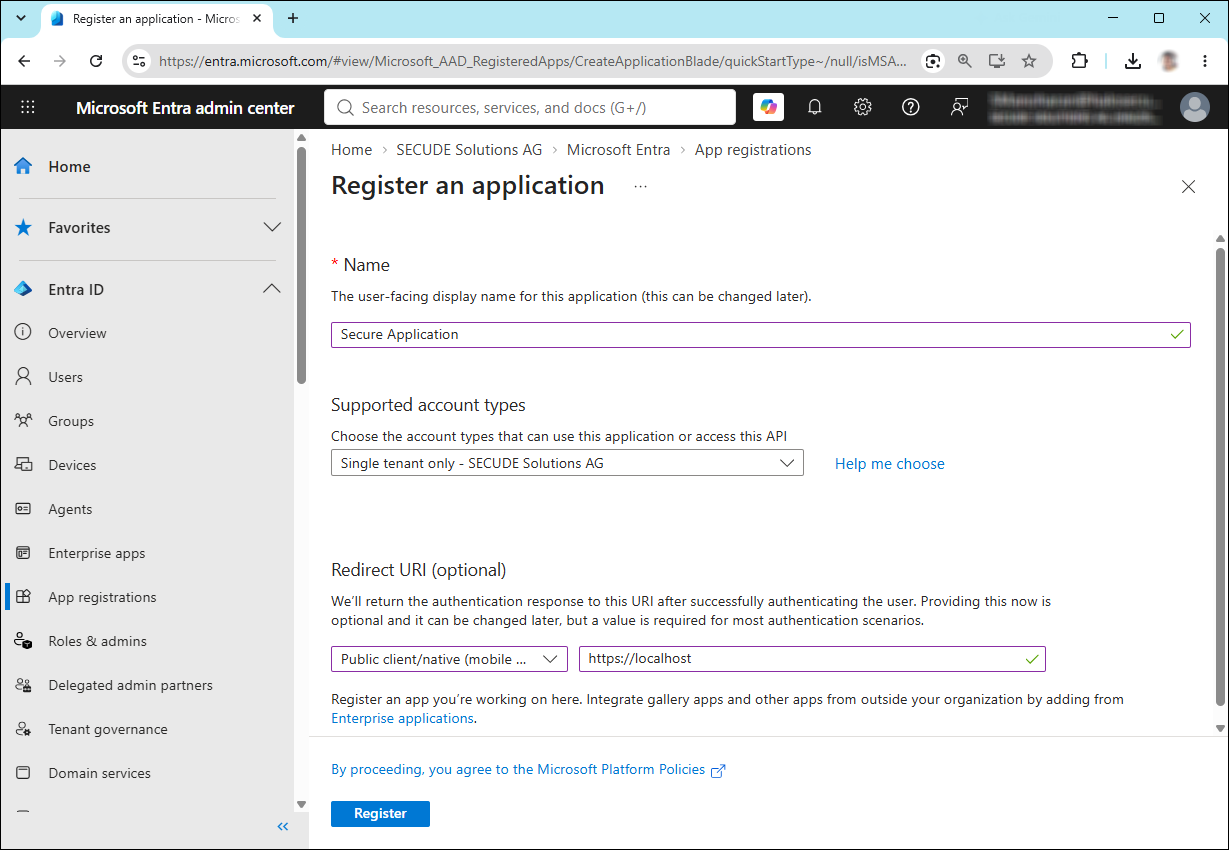Click the Help me choose link
Viewport: 1229px width, 850px height.
pos(890,464)
